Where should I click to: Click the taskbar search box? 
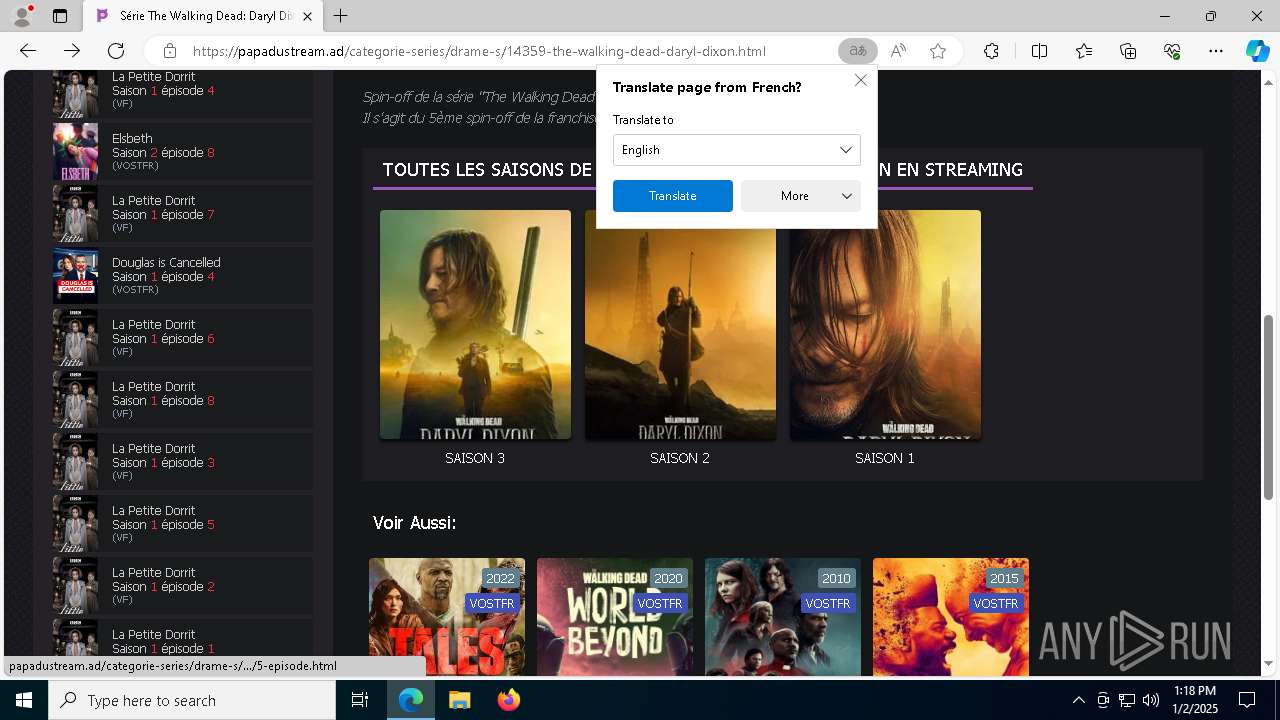(192, 700)
